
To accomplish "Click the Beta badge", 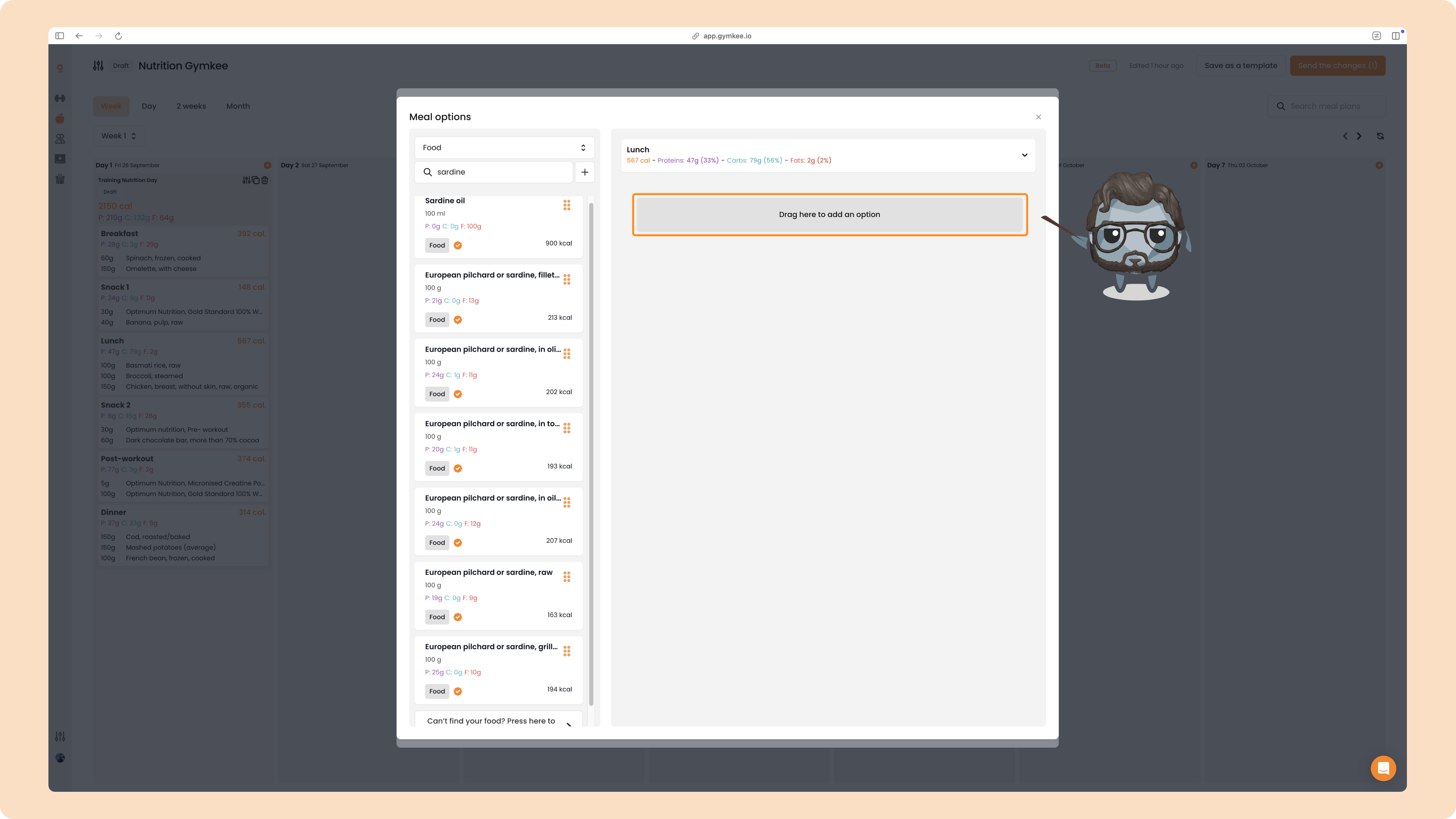I will point(1102,66).
